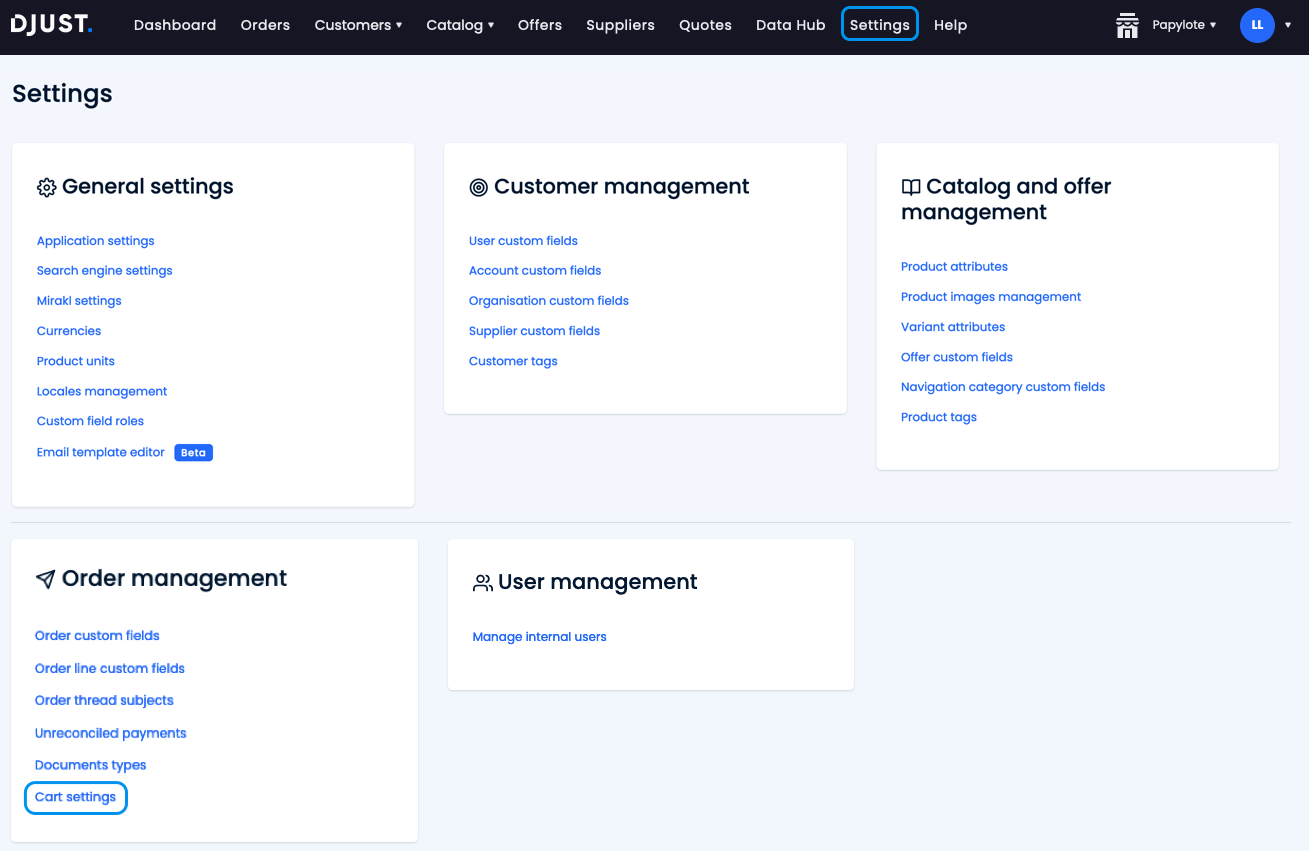This screenshot has width=1309, height=851.
Task: Open the Data Hub menu item
Action: click(x=790, y=25)
